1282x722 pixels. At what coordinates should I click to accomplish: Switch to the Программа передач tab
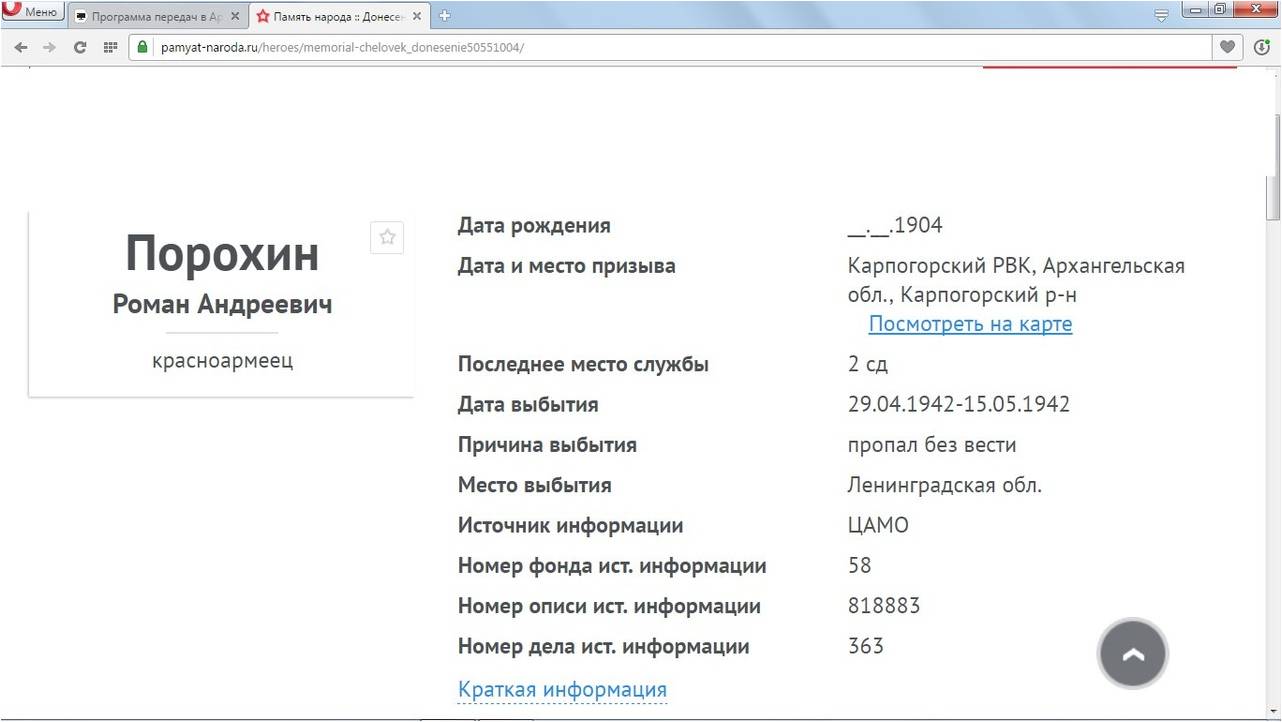click(156, 16)
